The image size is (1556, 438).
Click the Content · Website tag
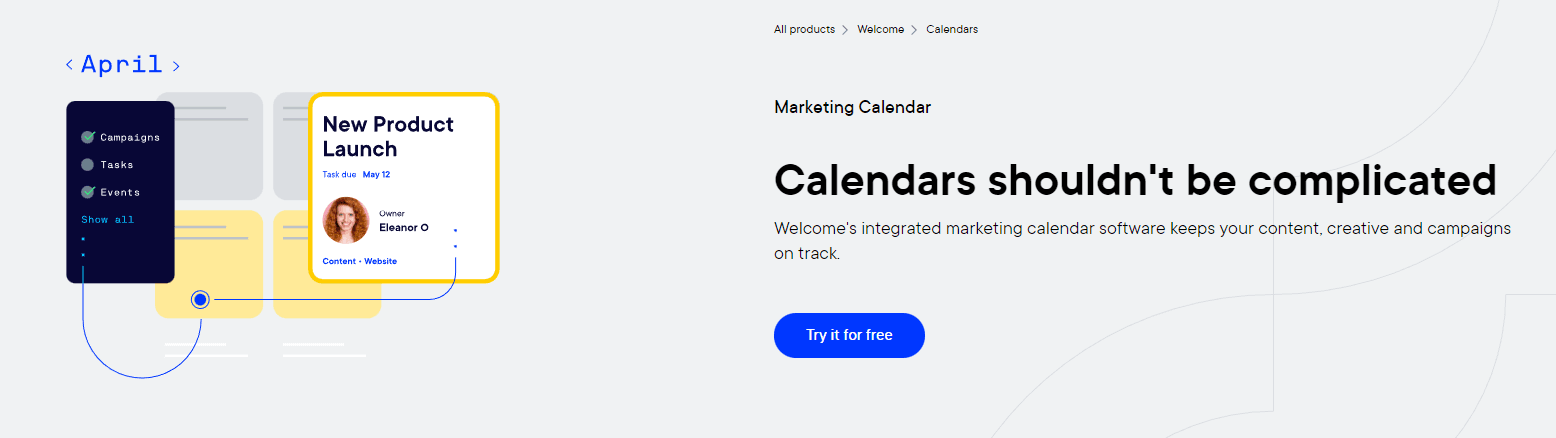[359, 261]
